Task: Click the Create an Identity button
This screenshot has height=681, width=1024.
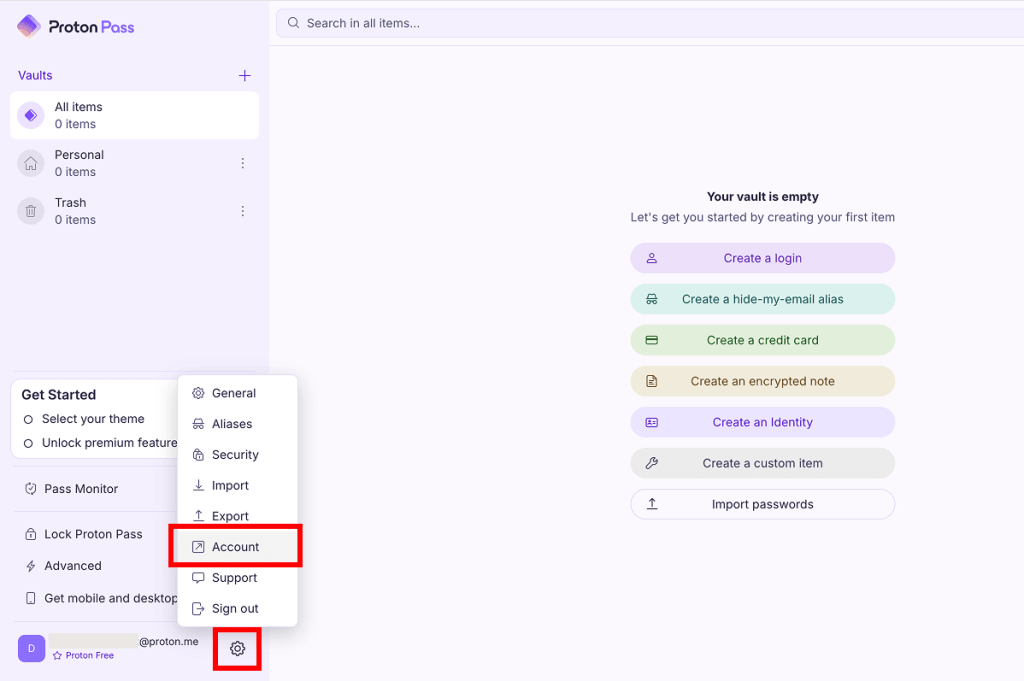Action: [762, 422]
